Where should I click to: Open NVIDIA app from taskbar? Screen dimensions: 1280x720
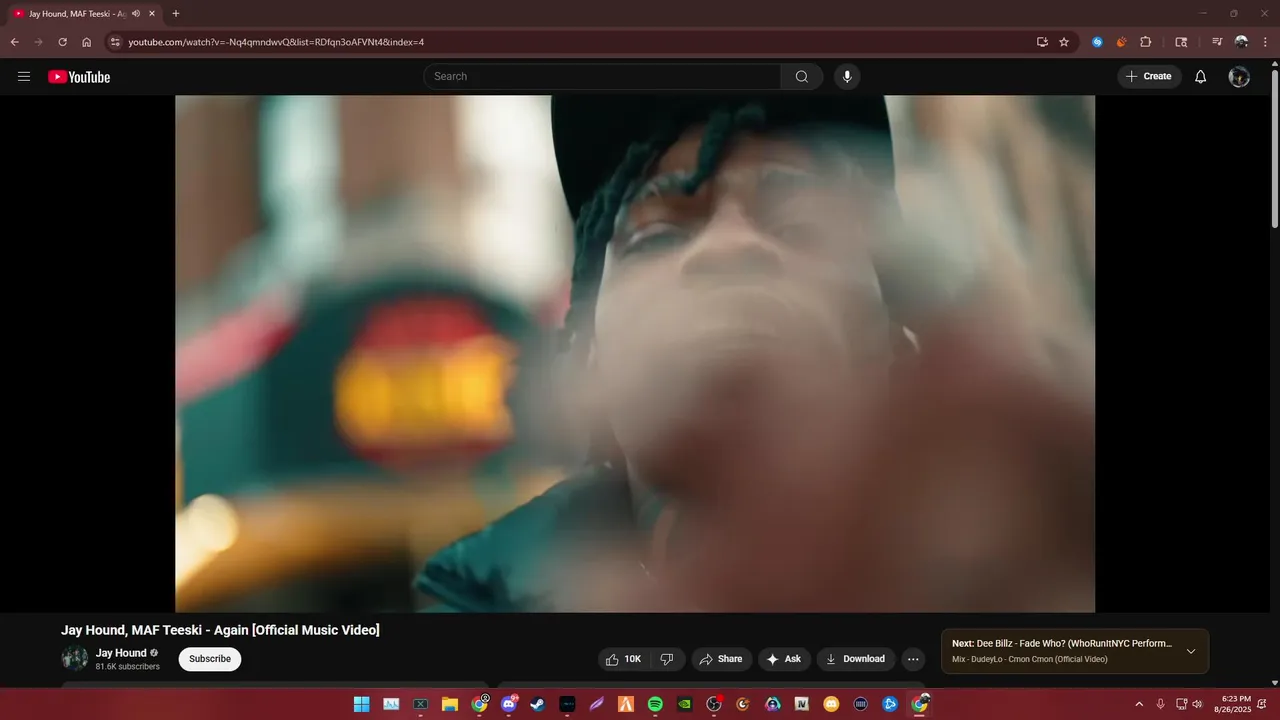(x=684, y=704)
